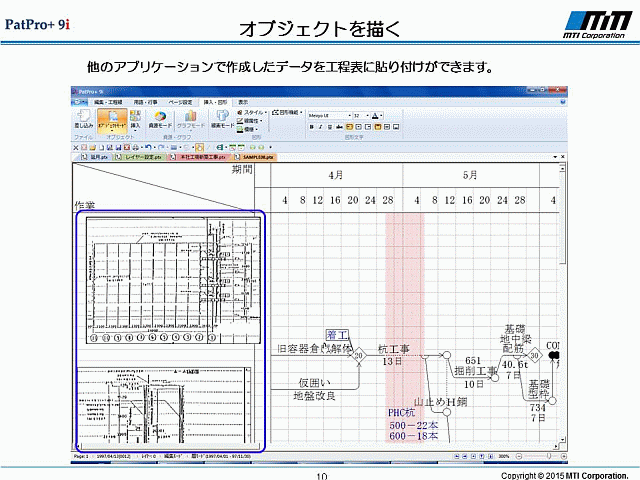This screenshot has width=640, height=480.
Task: Click the first view icon in status bar
Action: (x=457, y=456)
